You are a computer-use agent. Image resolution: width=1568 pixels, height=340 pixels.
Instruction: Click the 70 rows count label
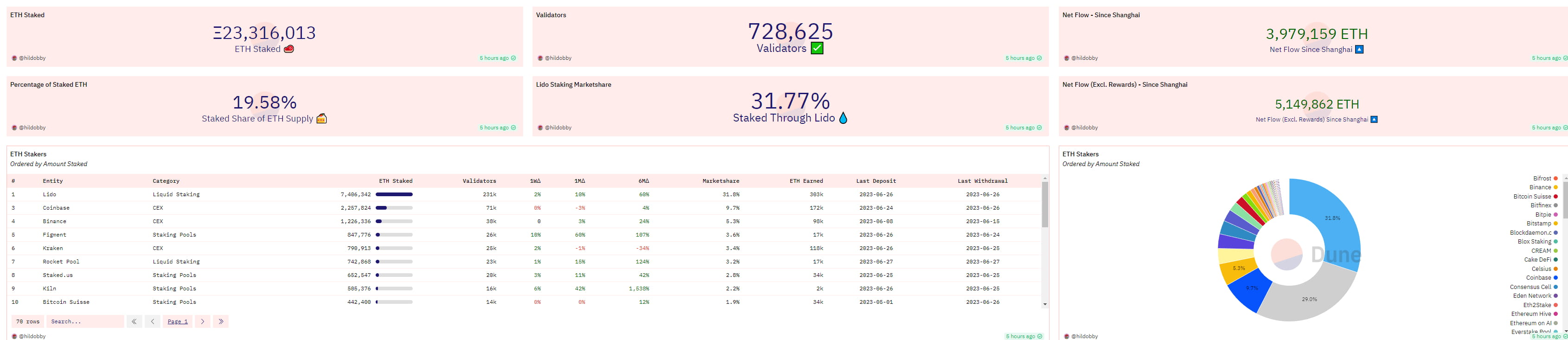(x=28, y=321)
